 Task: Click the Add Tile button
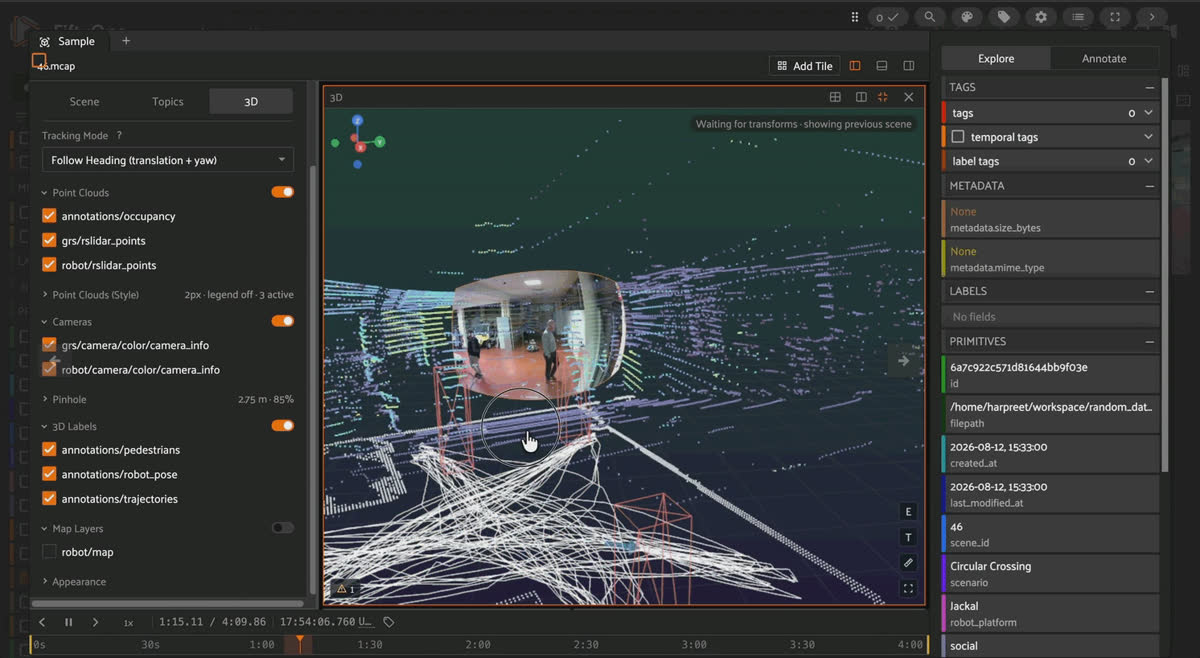coord(805,66)
